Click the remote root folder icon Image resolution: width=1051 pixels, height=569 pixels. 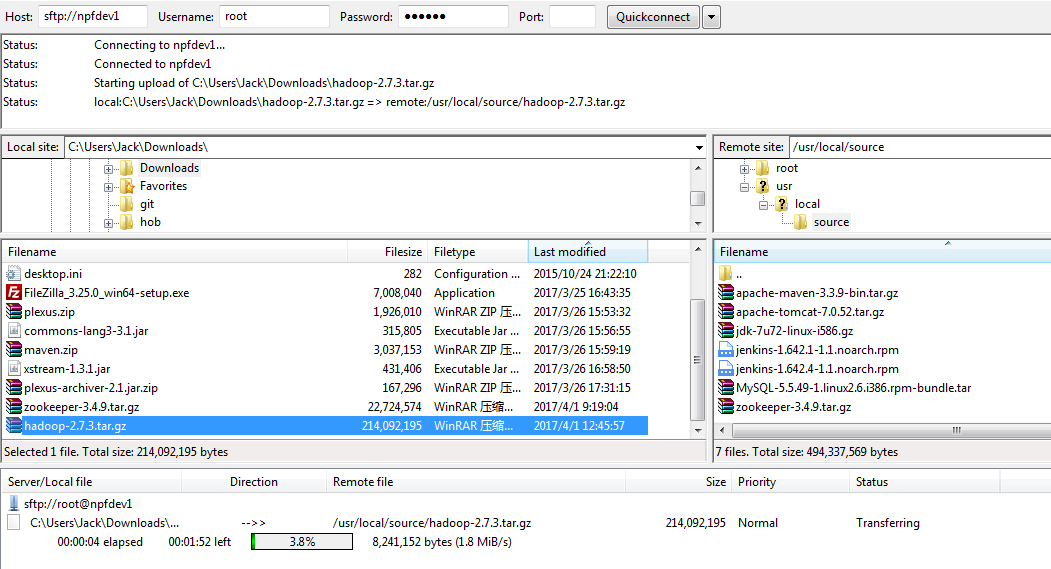[x=763, y=168]
